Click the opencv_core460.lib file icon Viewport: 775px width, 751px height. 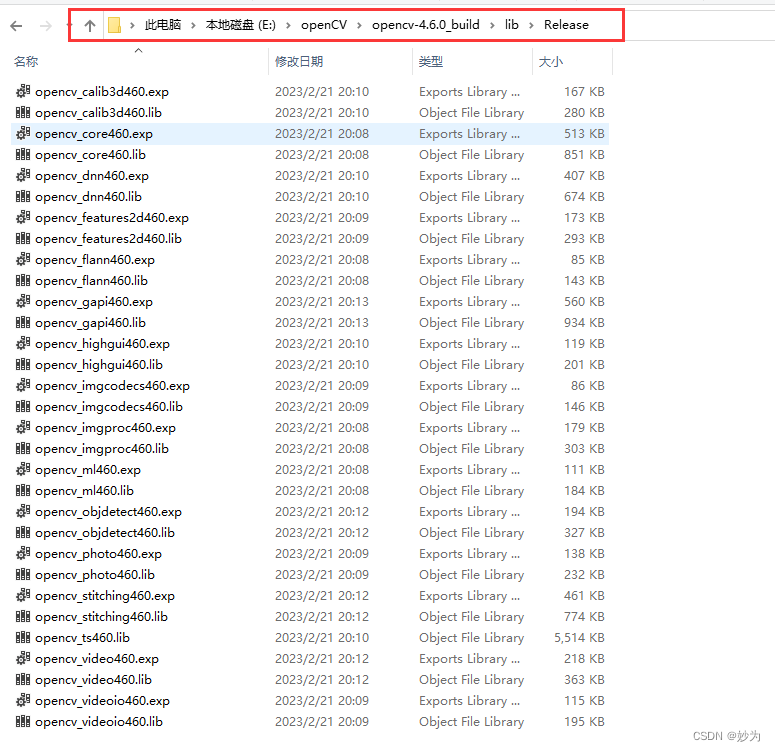[x=23, y=154]
